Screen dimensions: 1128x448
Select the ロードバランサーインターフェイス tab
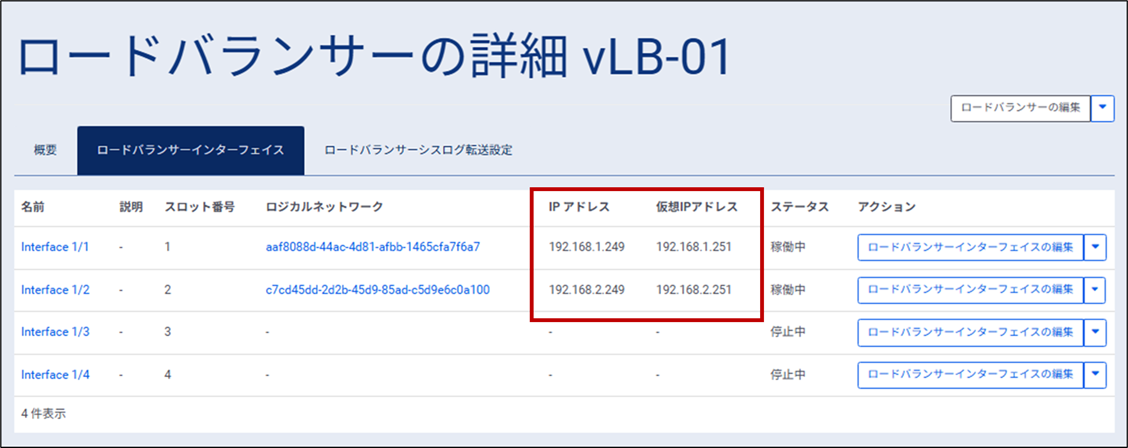point(190,150)
